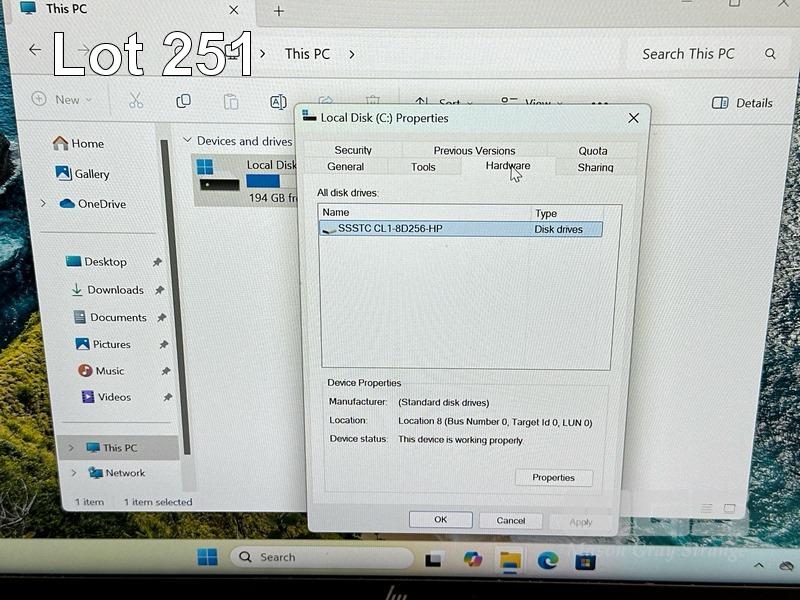
Task: Click the Cut scissors icon in toolbar
Action: (135, 101)
